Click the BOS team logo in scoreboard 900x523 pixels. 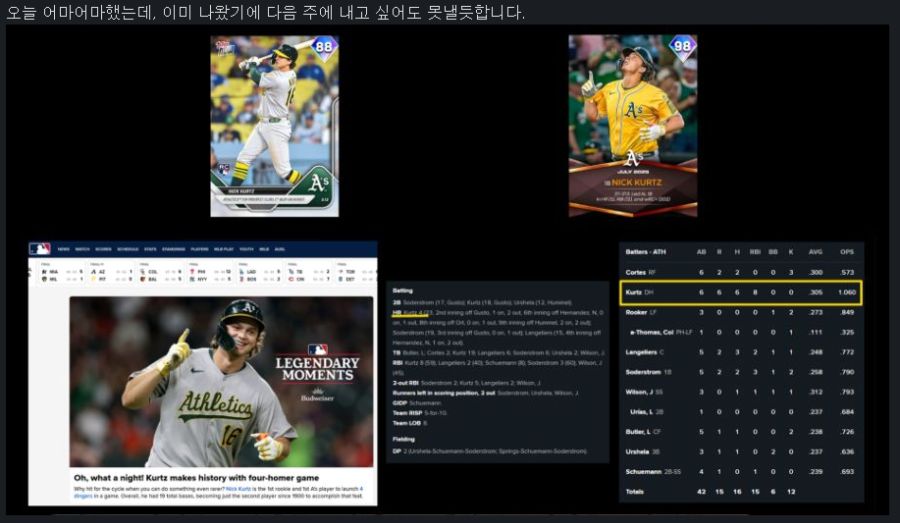(x=242, y=279)
